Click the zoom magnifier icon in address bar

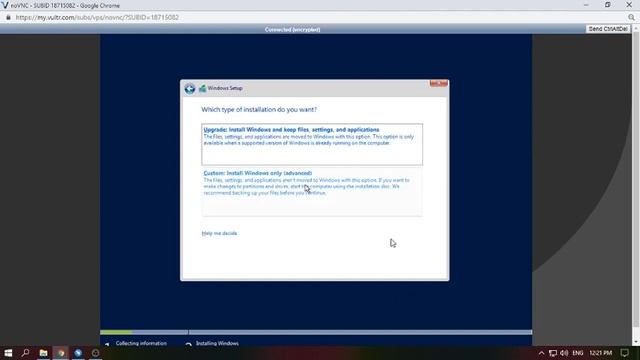[x=631, y=17]
